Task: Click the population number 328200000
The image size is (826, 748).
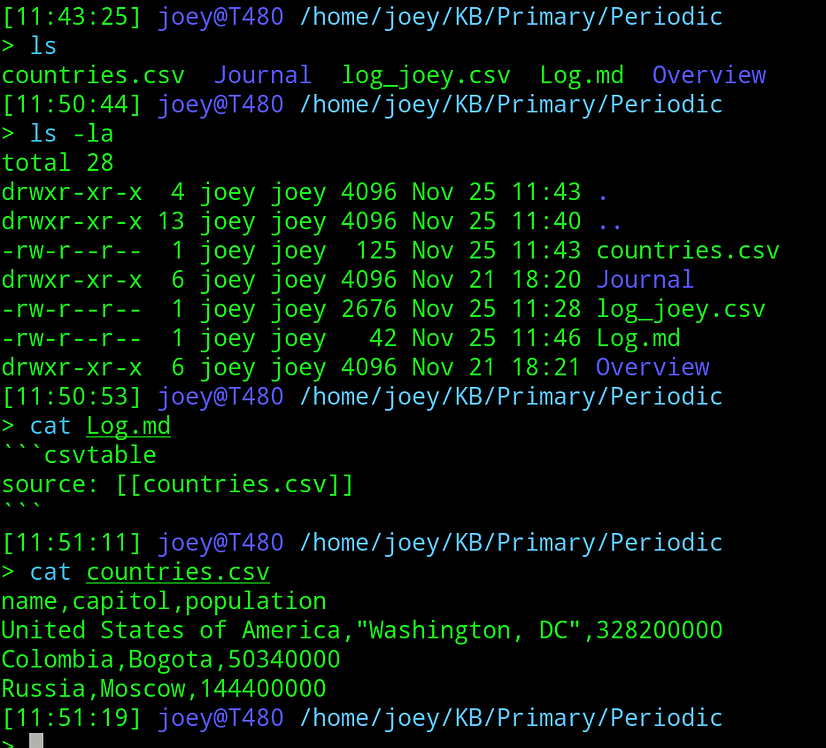Action: (659, 630)
